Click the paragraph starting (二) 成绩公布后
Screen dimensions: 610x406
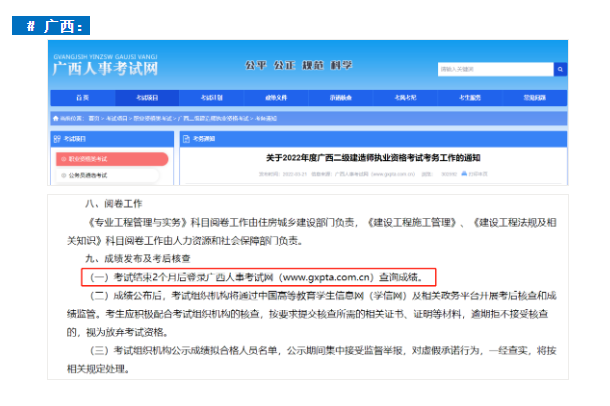pos(312,314)
